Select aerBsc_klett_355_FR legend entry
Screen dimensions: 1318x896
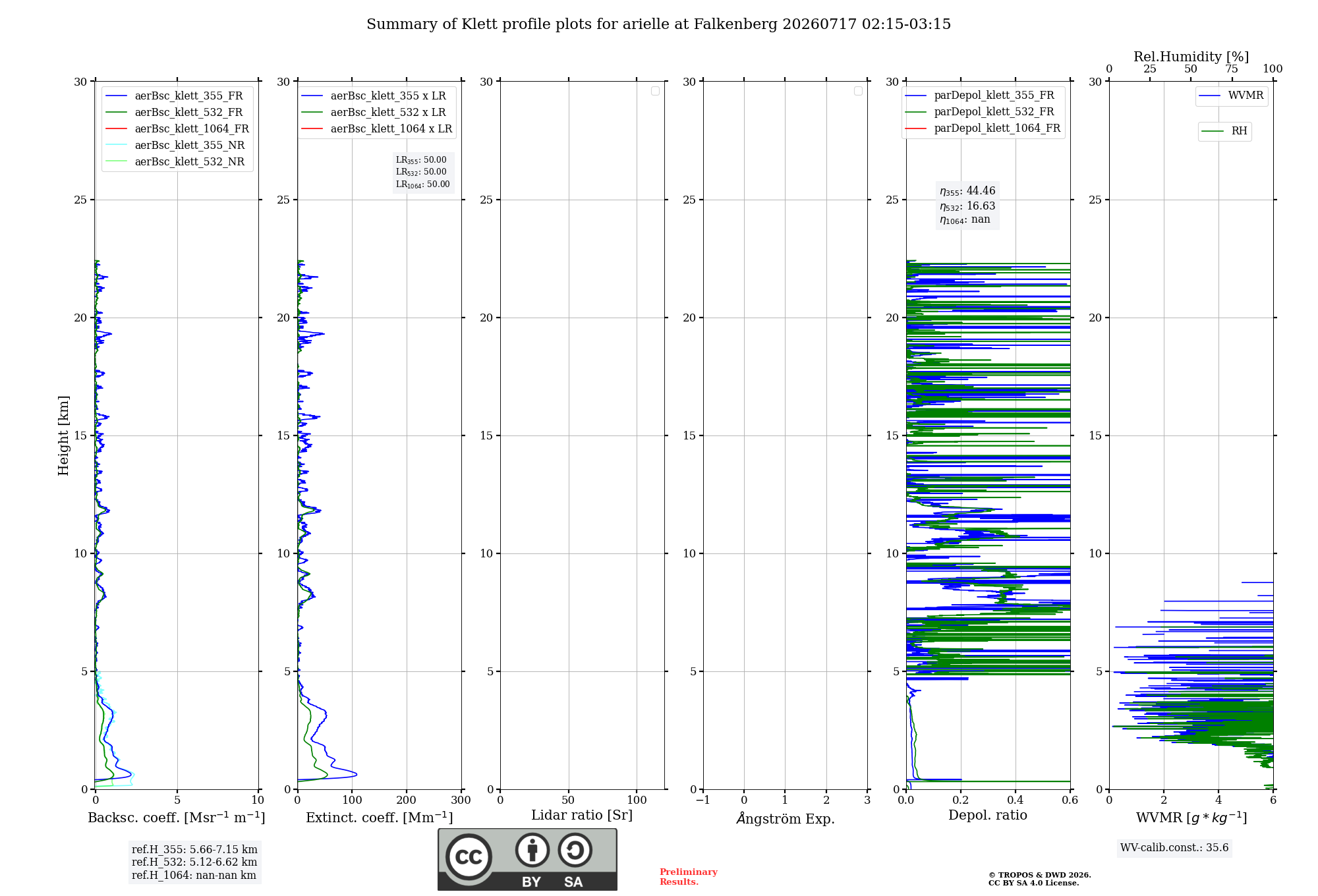(175, 96)
